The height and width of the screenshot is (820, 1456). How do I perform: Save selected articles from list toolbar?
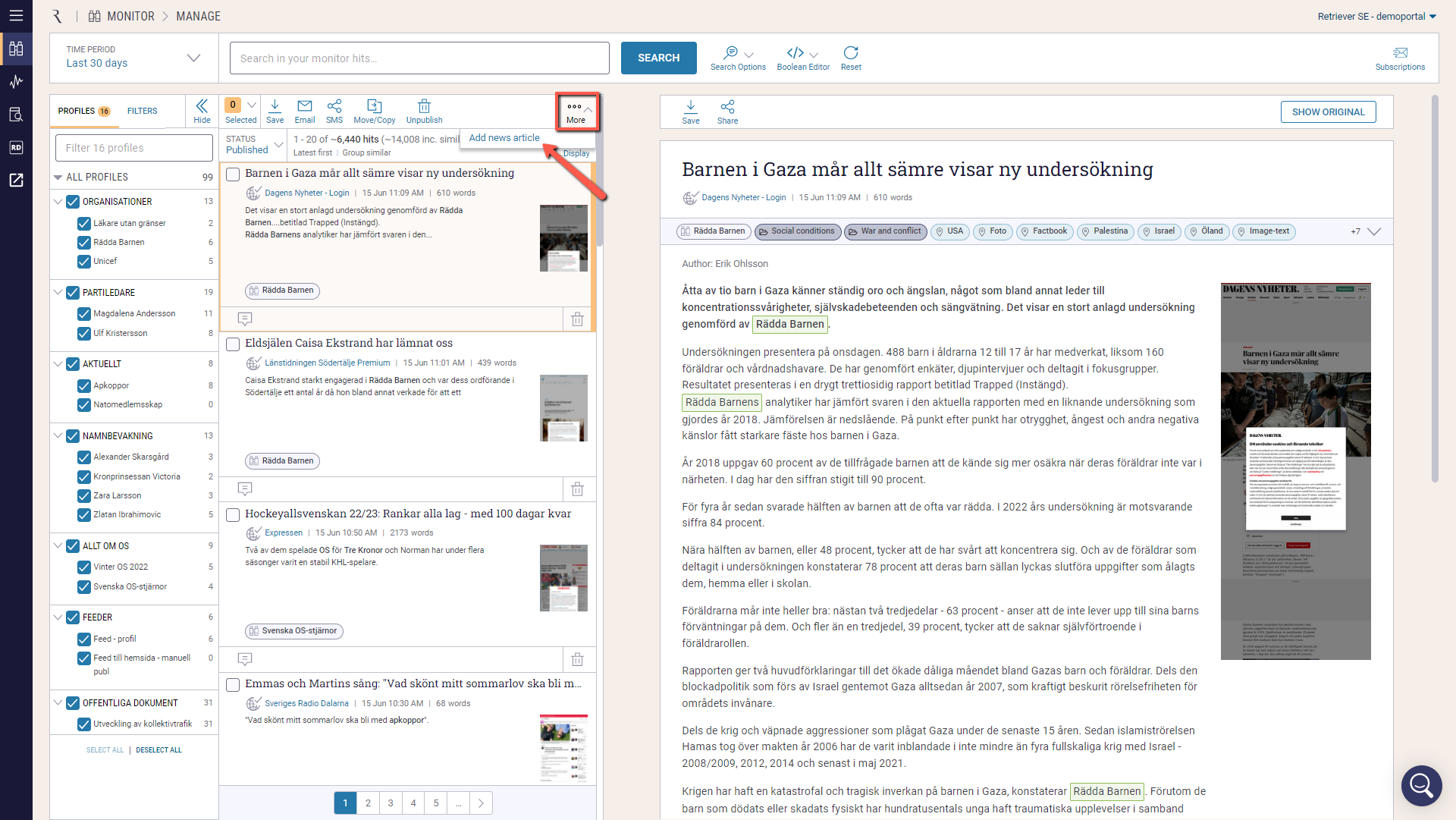pos(275,111)
